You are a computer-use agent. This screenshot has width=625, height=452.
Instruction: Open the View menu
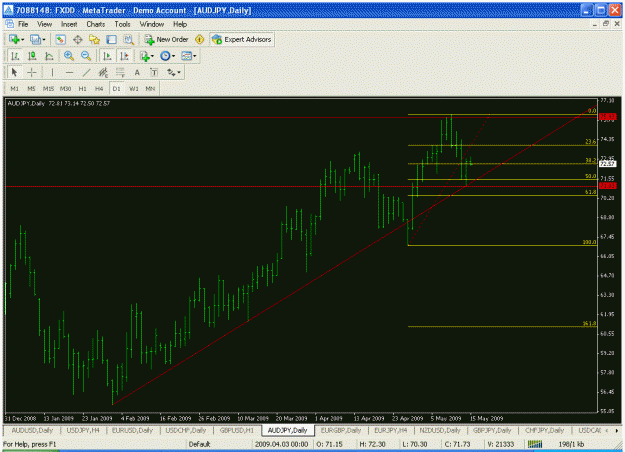pos(44,24)
